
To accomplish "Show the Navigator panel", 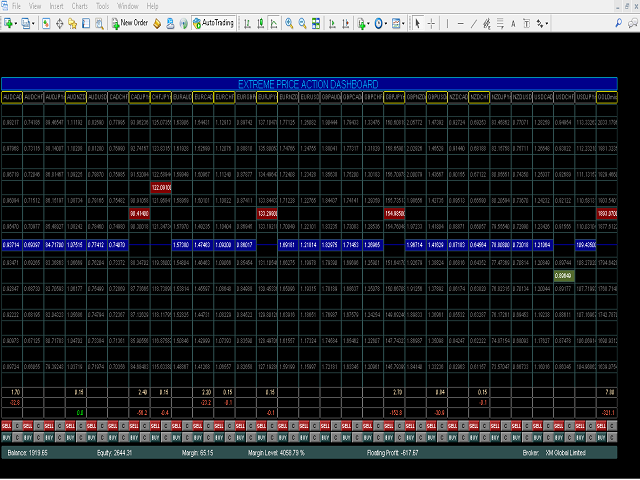I will point(73,23).
